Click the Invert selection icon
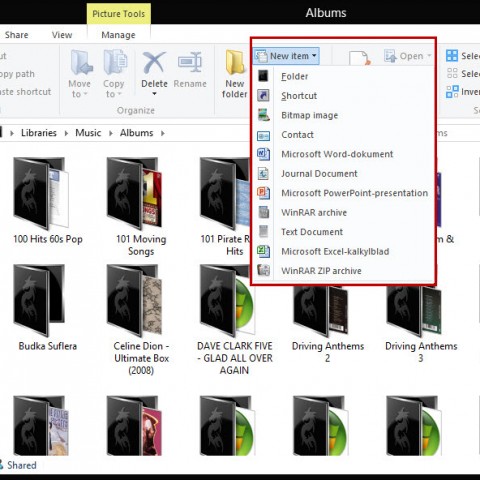This screenshot has height=480, width=480. (452, 91)
